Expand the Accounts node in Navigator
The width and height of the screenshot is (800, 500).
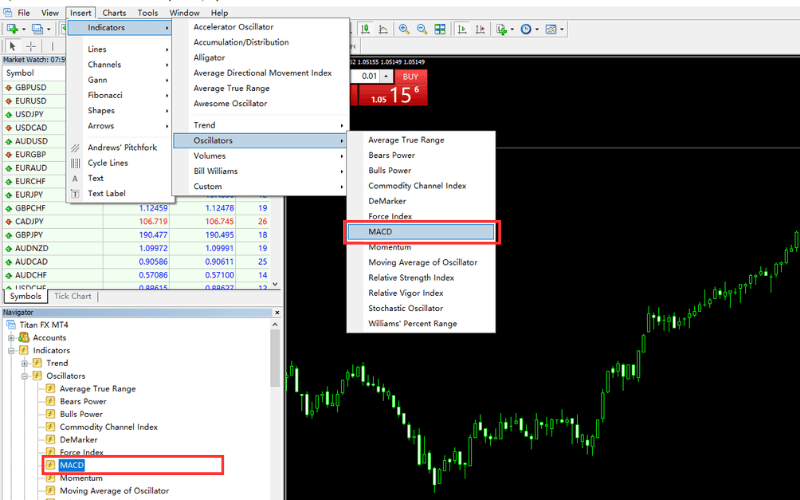pyautogui.click(x=11, y=338)
